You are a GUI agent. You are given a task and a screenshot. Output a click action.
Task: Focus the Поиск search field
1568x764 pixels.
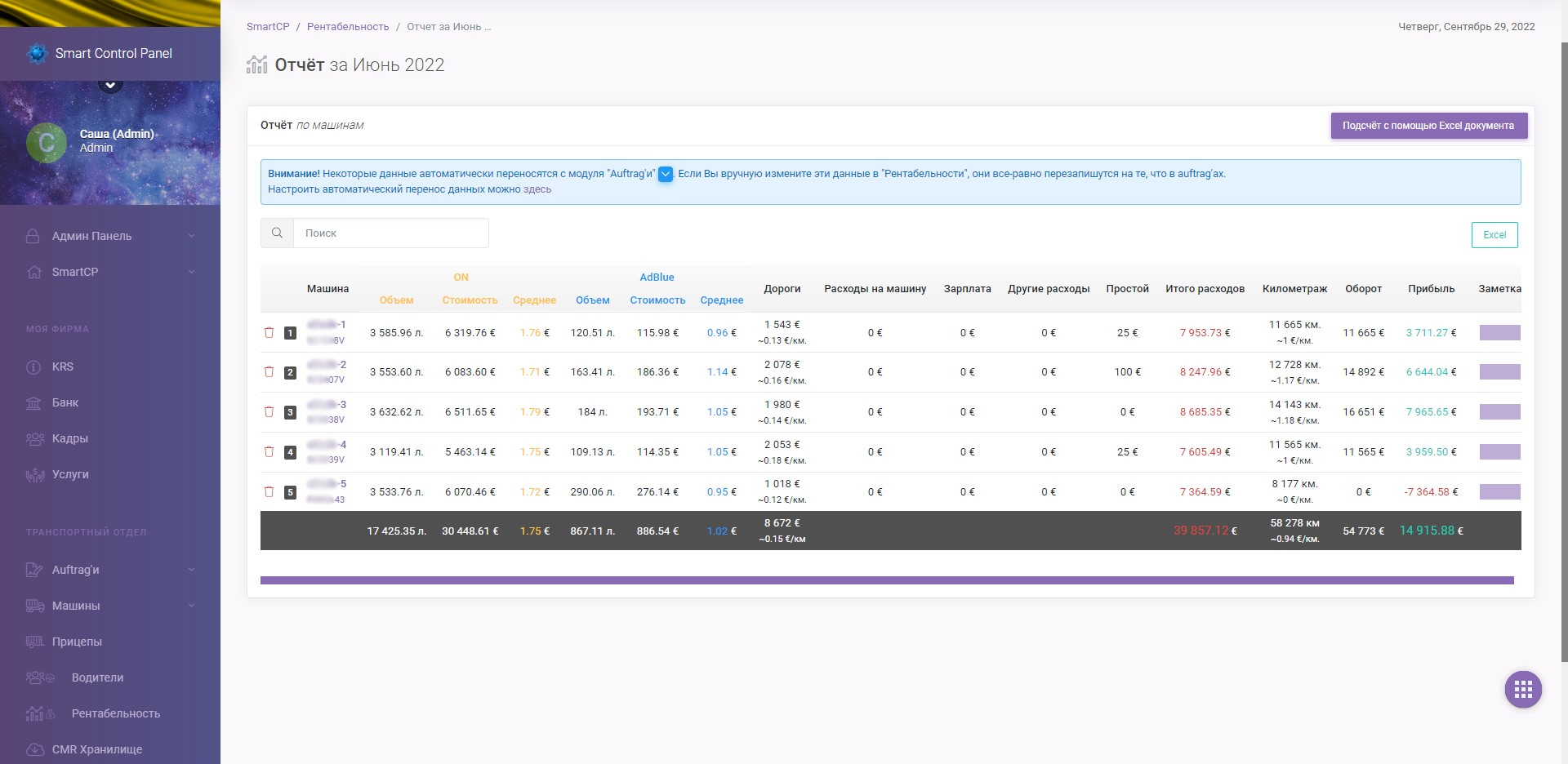click(x=391, y=233)
